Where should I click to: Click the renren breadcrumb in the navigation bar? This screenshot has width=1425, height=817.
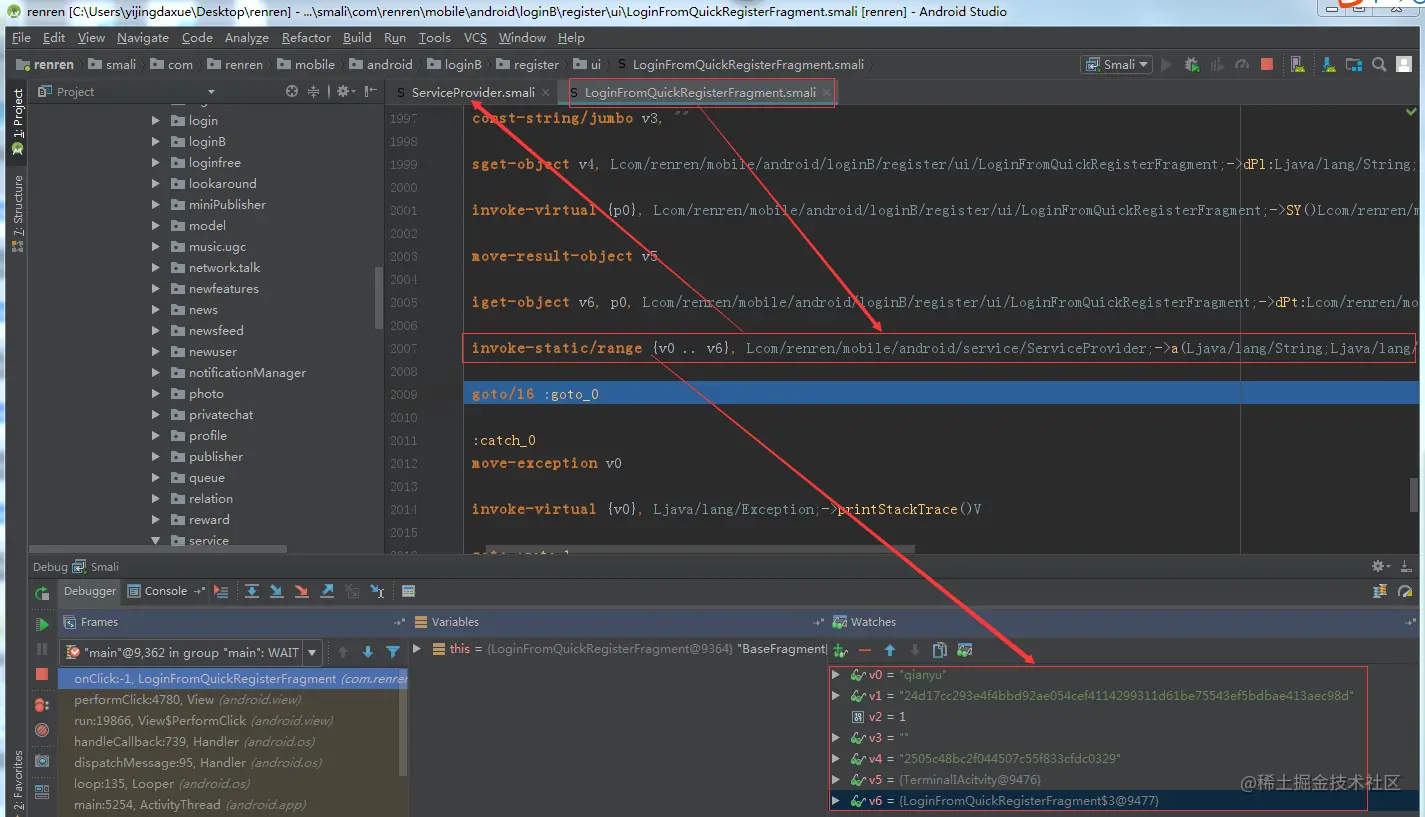click(x=44, y=64)
